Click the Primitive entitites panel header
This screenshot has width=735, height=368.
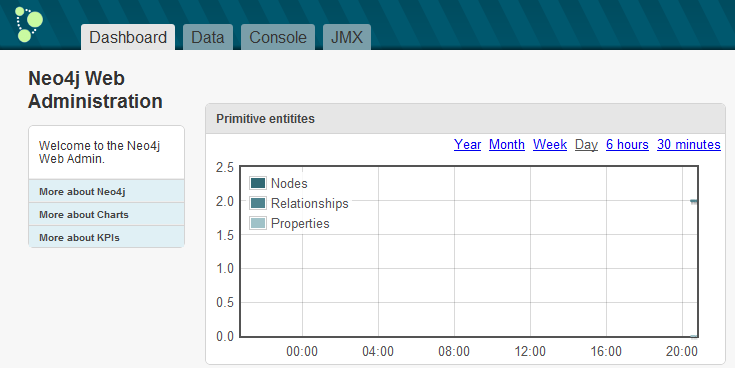click(x=465, y=119)
